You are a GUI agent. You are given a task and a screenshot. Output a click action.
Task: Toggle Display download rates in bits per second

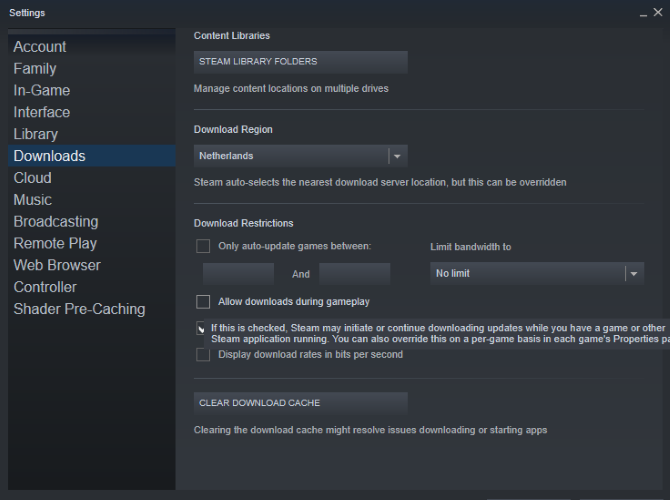click(203, 354)
